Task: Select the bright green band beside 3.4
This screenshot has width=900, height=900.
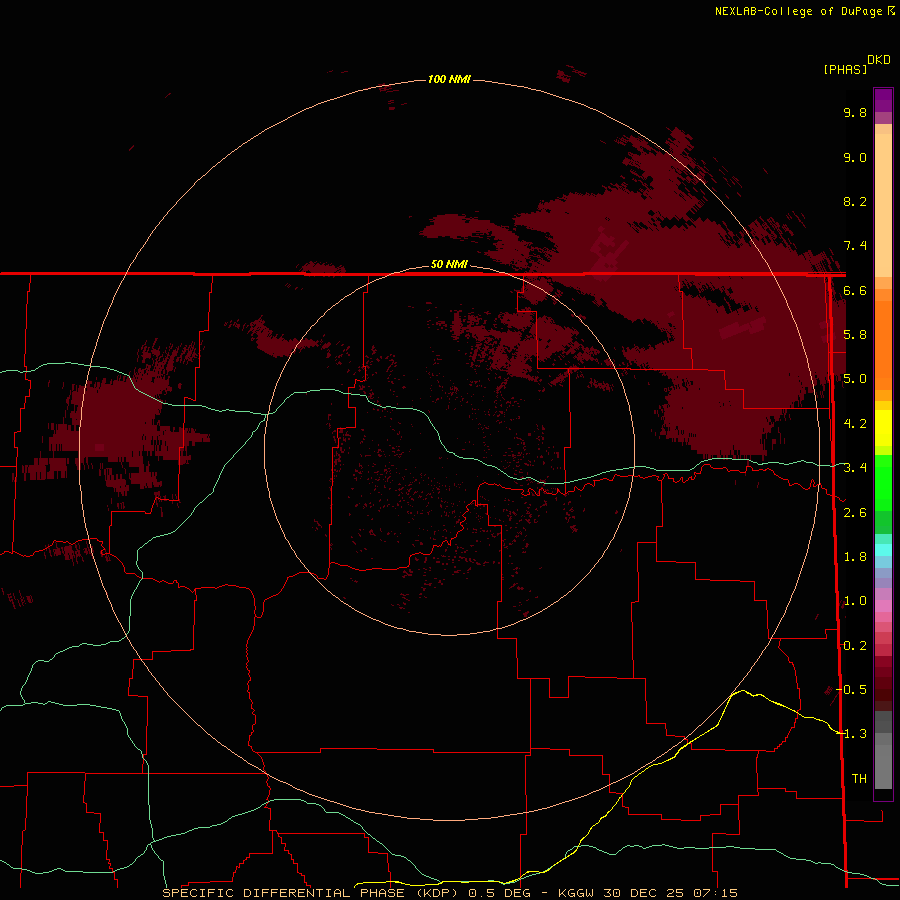Action: pyautogui.click(x=883, y=482)
